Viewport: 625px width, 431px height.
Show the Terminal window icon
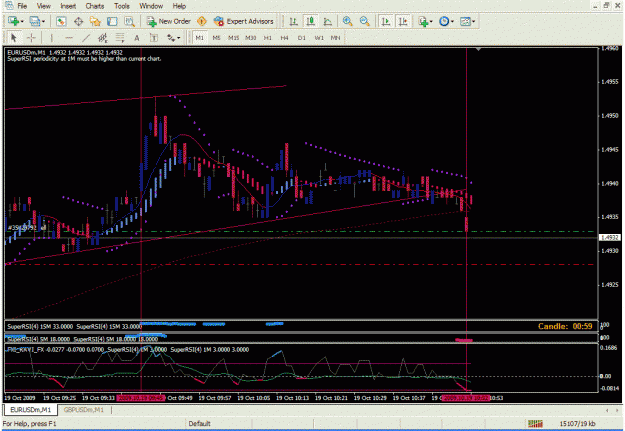click(x=112, y=21)
